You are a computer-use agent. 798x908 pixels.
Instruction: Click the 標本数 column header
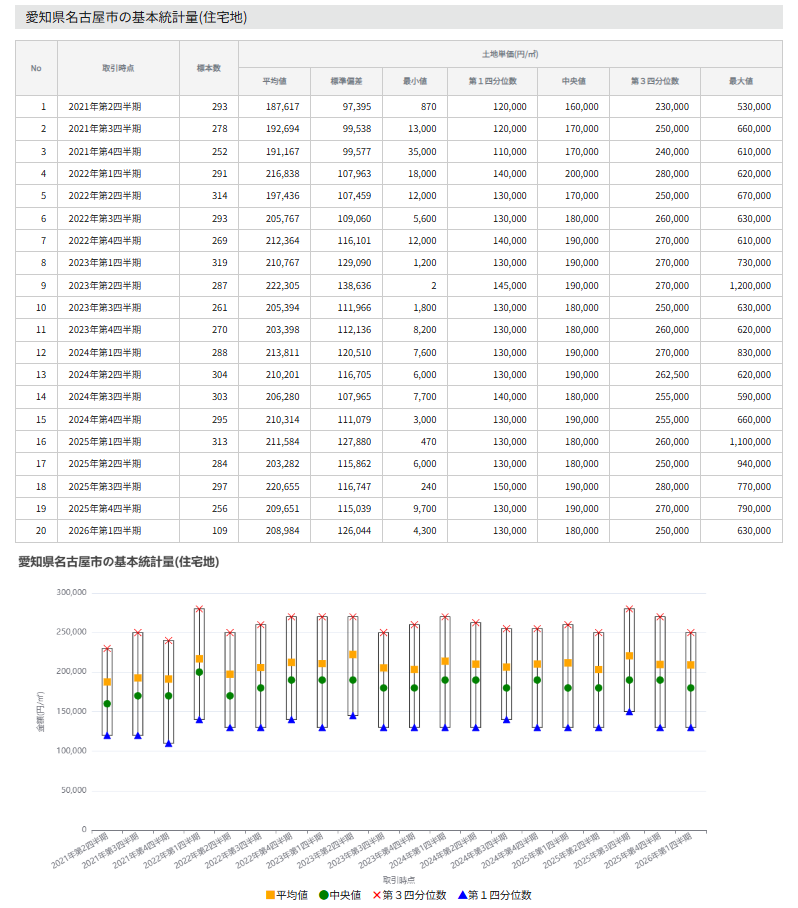pyautogui.click(x=208, y=68)
